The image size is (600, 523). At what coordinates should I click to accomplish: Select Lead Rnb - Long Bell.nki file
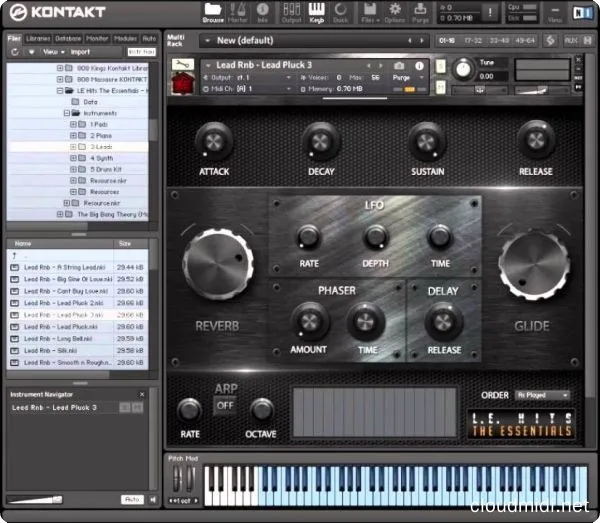77,339
